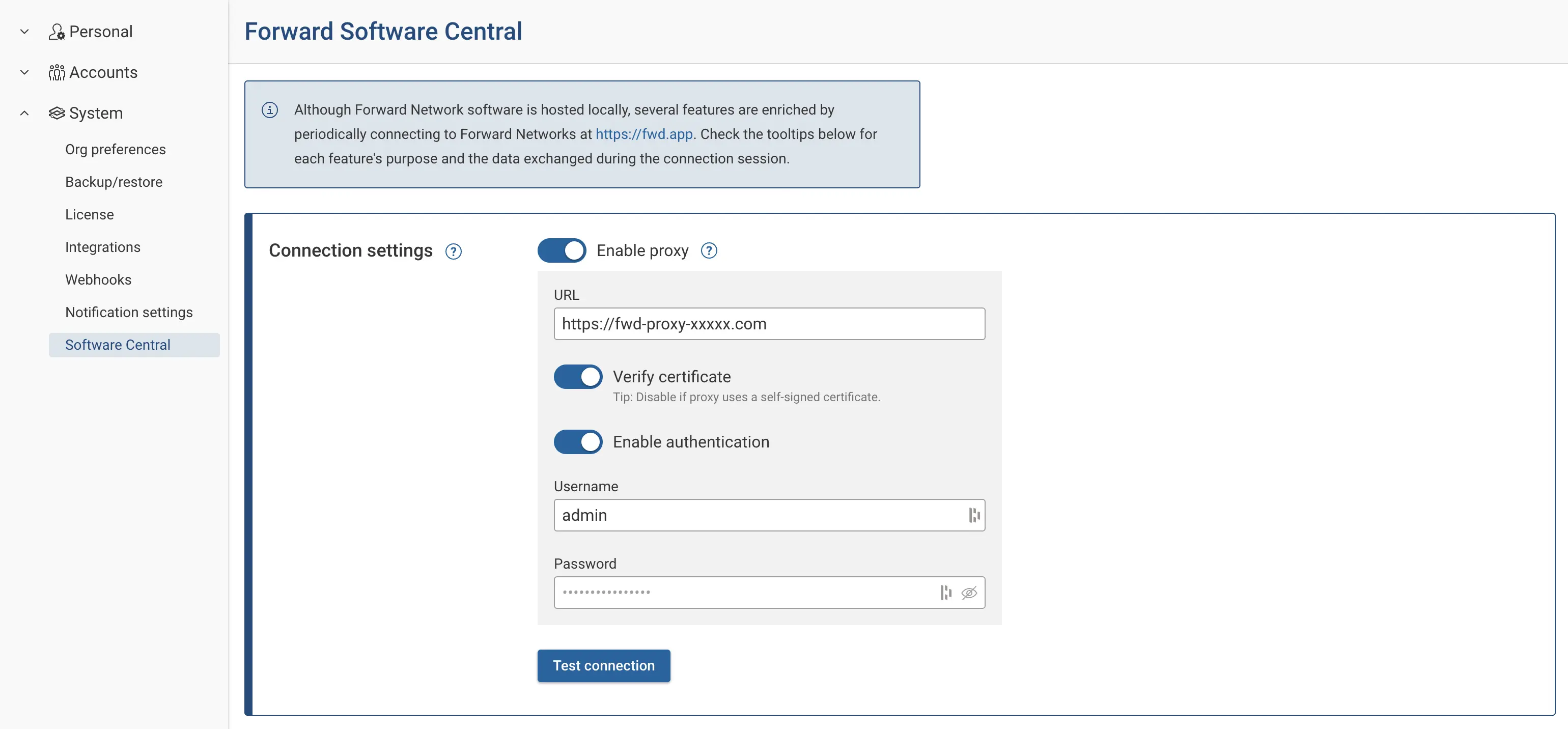Click the Accounts people icon
1568x729 pixels.
coord(57,72)
